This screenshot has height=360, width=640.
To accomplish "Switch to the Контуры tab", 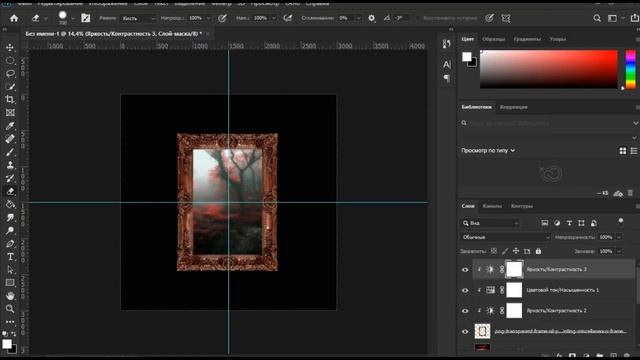I will (x=522, y=206).
